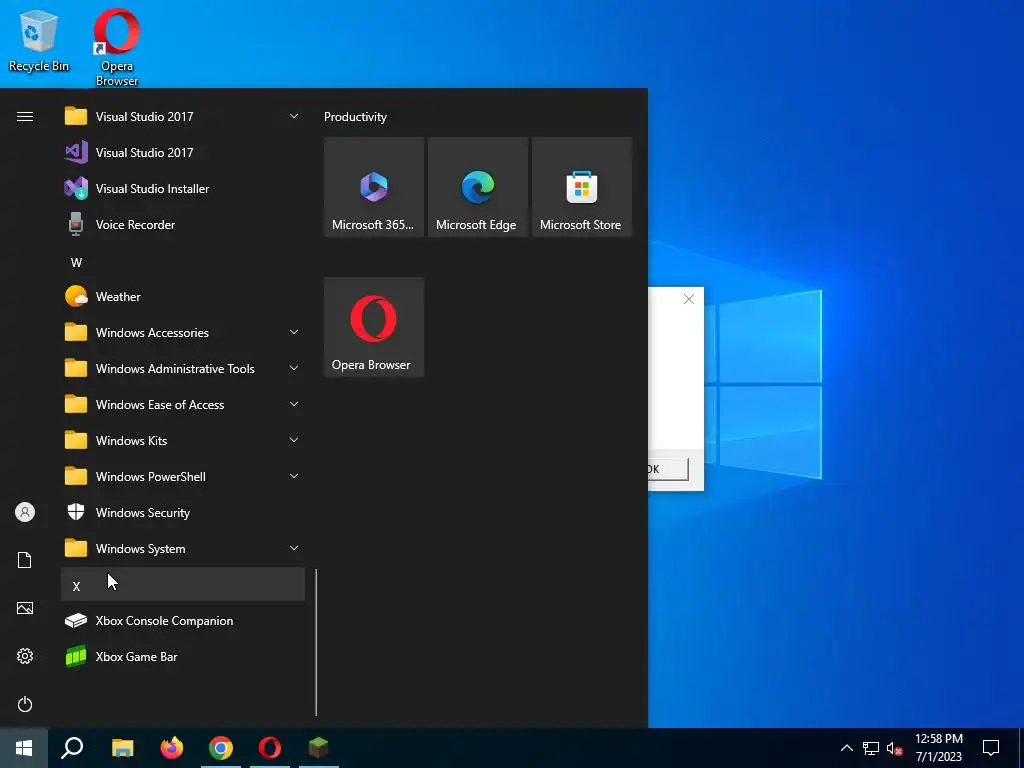Click the Power icon in Start sidebar
The width and height of the screenshot is (1024, 768).
click(x=25, y=704)
